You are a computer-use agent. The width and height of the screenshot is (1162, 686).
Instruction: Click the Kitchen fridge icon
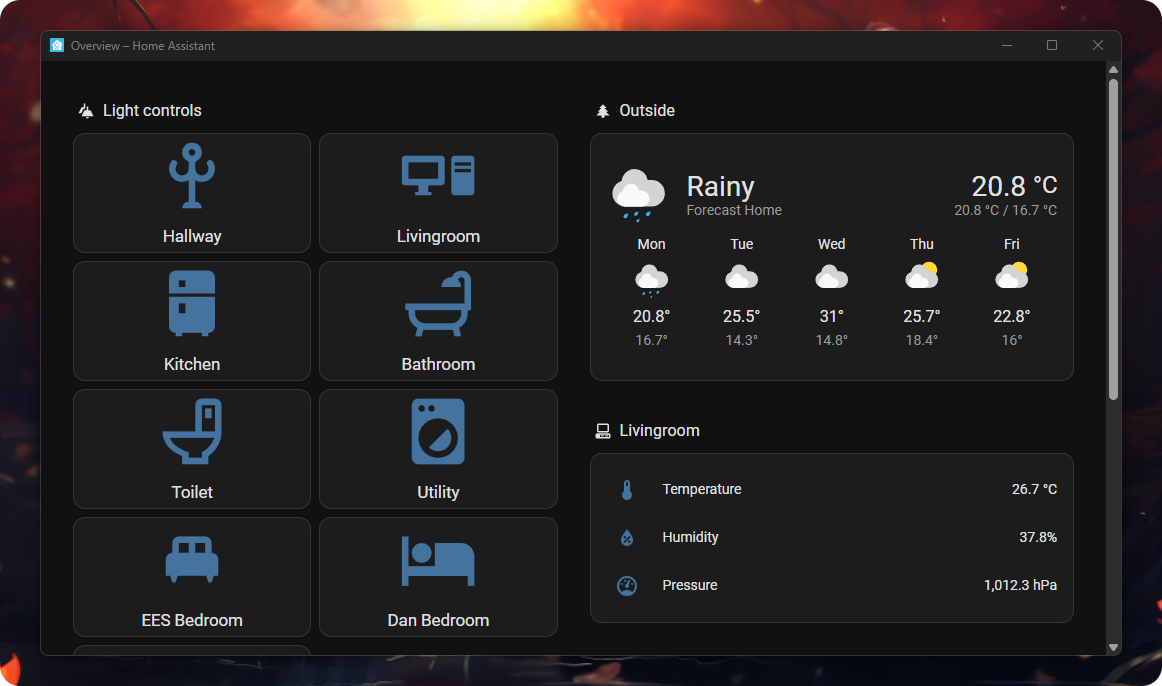coord(192,303)
